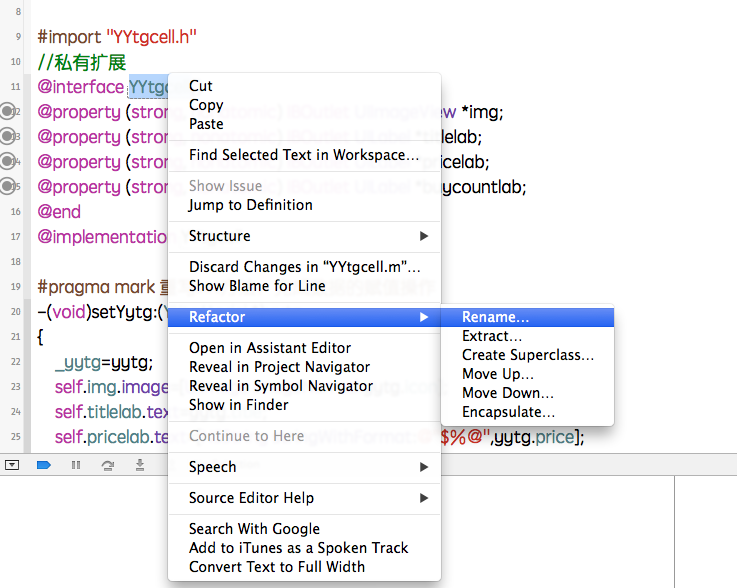Select Find Selected Text in Workspace
This screenshot has height=588, width=737.
click(x=304, y=155)
